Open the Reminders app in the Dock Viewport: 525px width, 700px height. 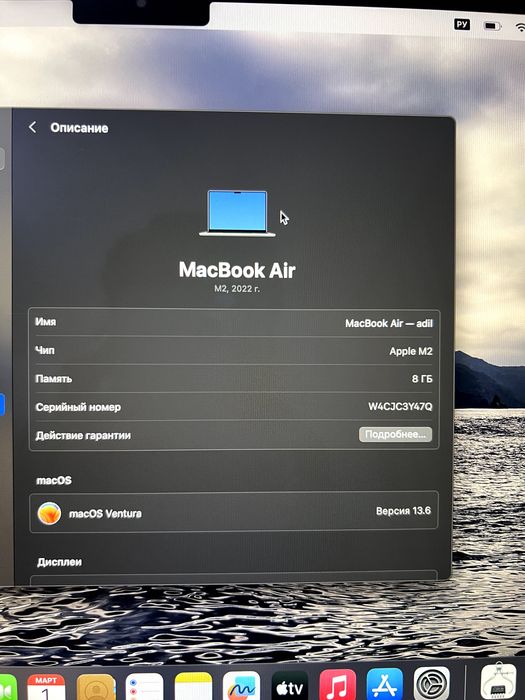click(144, 687)
